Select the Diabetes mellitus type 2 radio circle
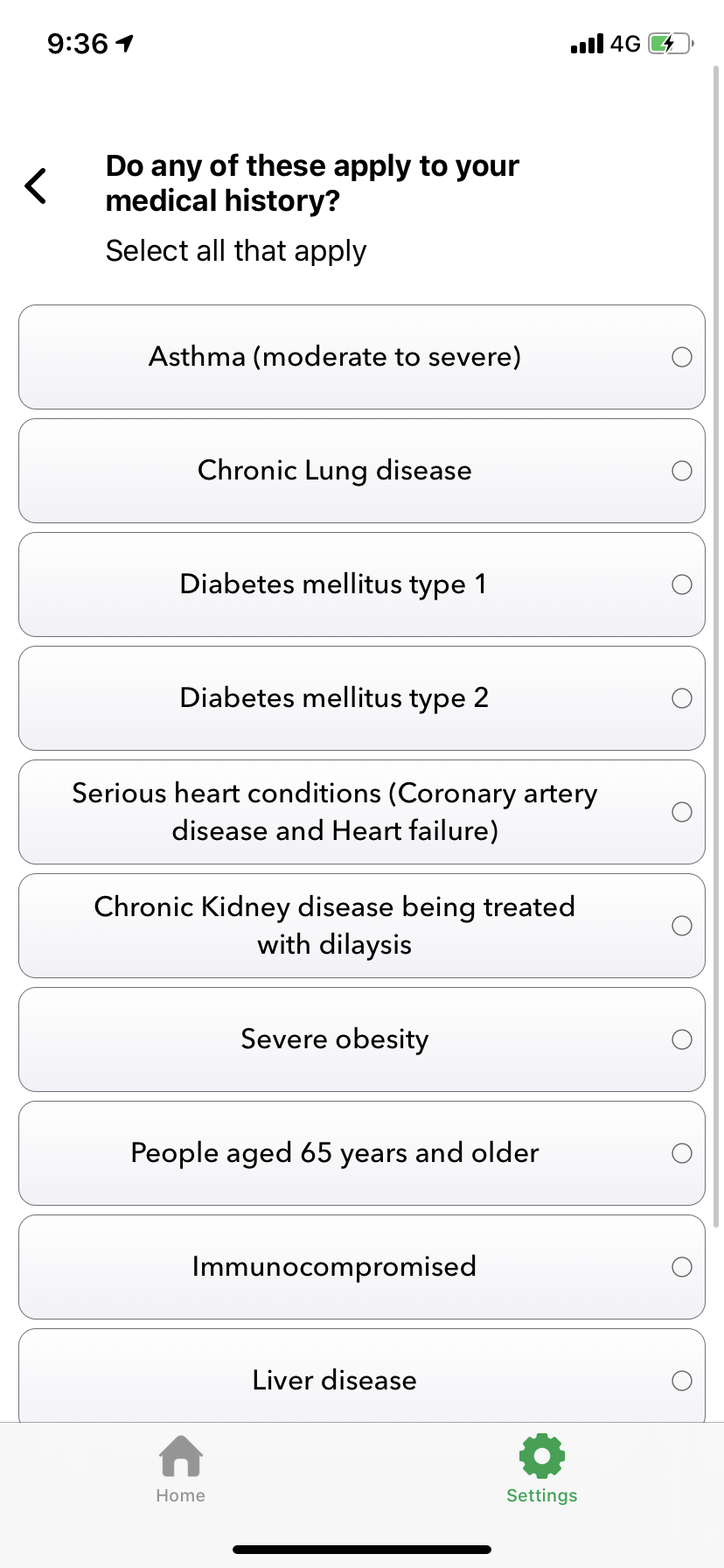Viewport: 724px width, 1568px height. tap(682, 698)
